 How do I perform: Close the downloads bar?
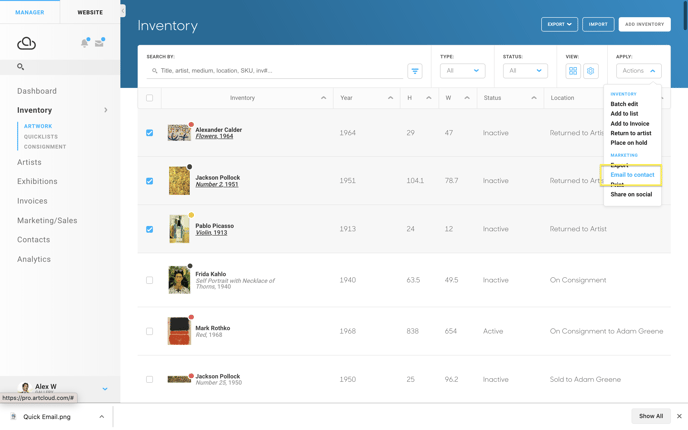[x=679, y=416]
